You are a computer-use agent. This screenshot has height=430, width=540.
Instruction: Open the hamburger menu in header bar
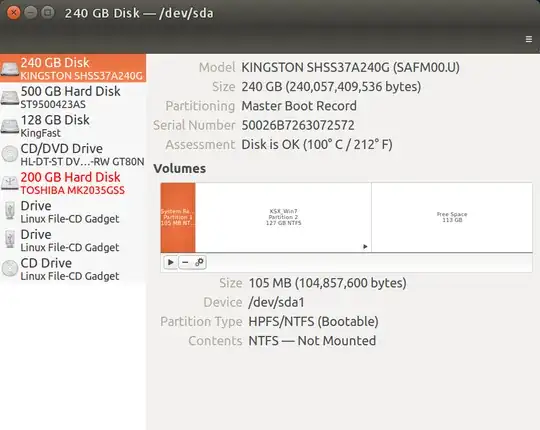(529, 39)
